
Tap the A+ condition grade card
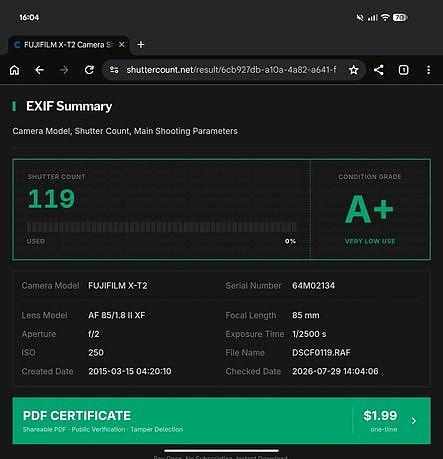pyautogui.click(x=370, y=210)
